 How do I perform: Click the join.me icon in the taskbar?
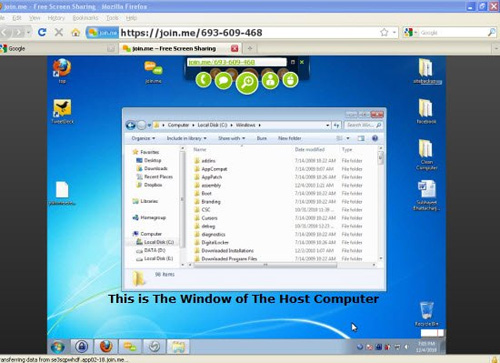(130, 347)
